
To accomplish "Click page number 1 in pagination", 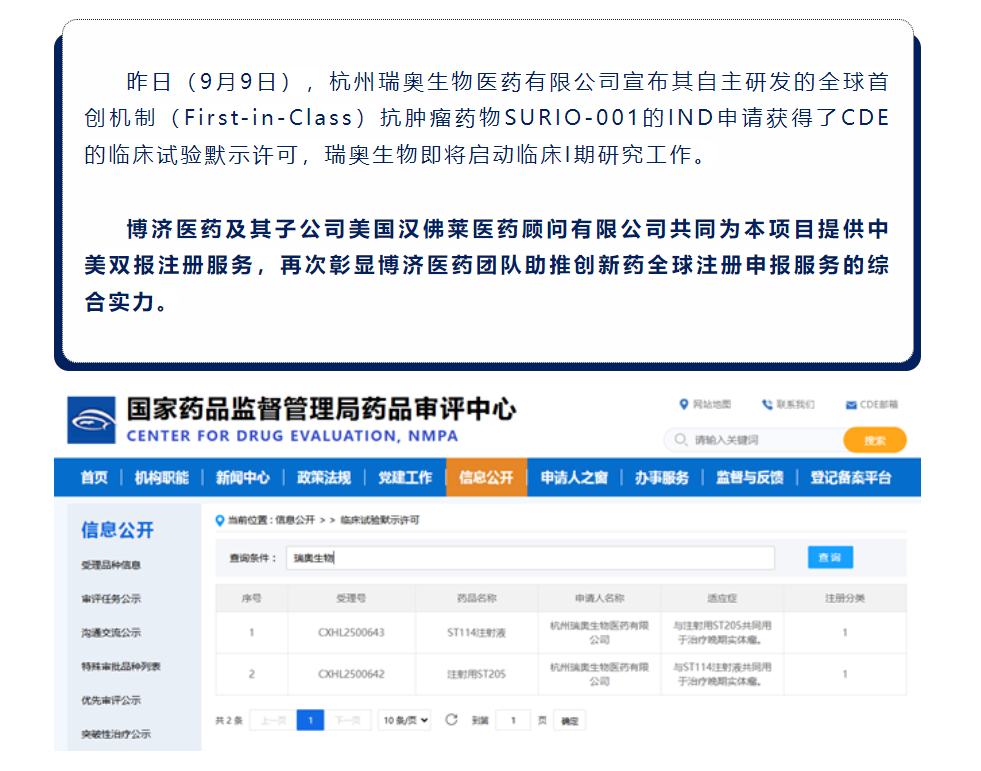I will pos(310,719).
